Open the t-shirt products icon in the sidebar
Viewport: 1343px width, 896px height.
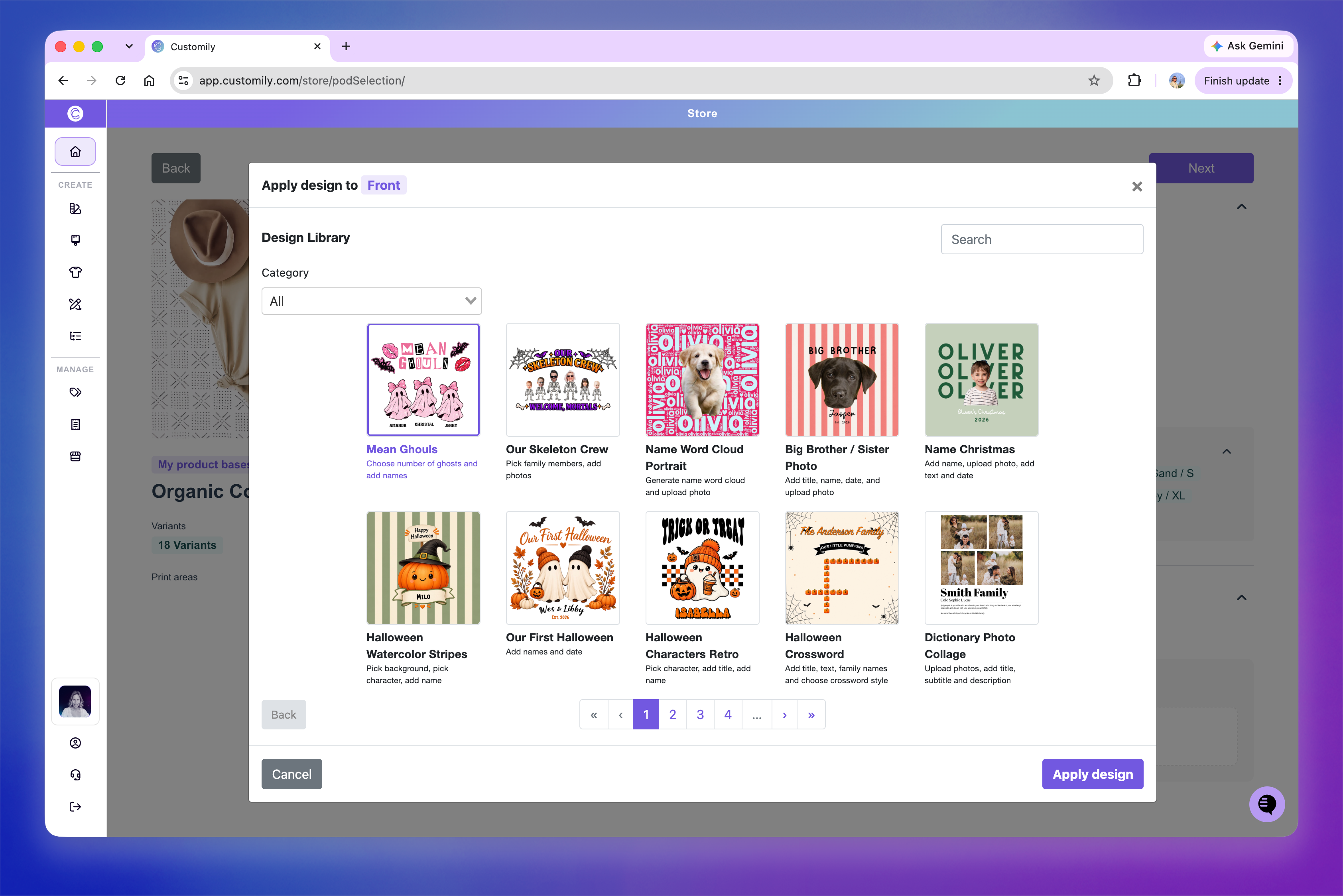75,272
